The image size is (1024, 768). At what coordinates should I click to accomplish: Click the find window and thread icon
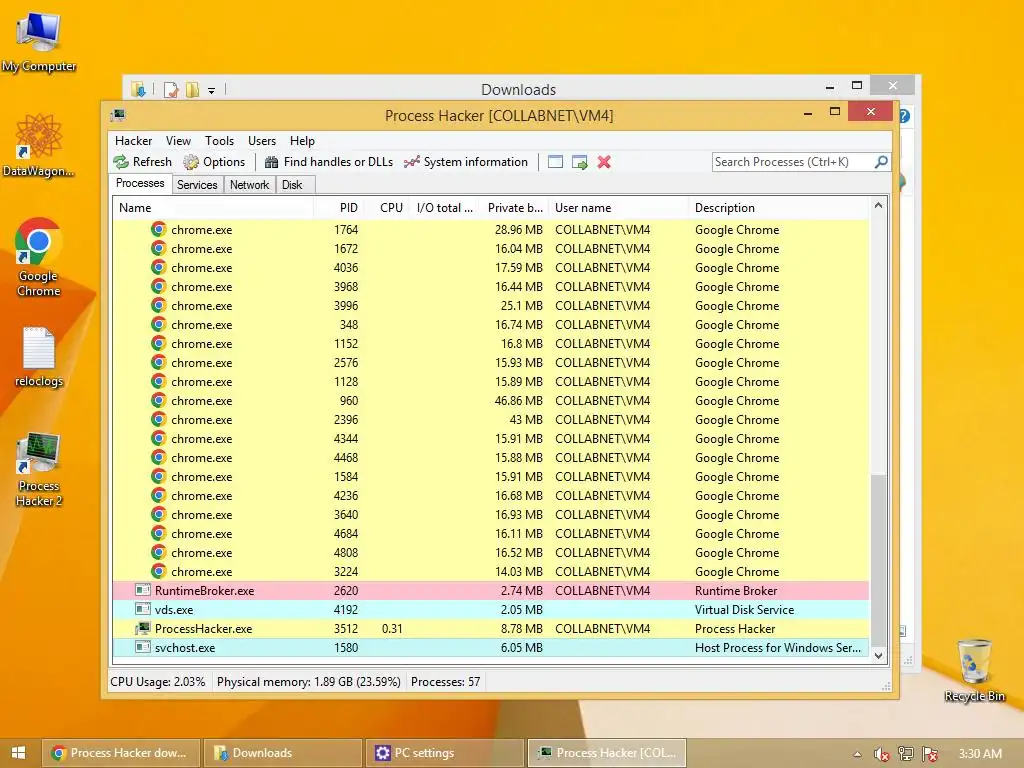579,162
